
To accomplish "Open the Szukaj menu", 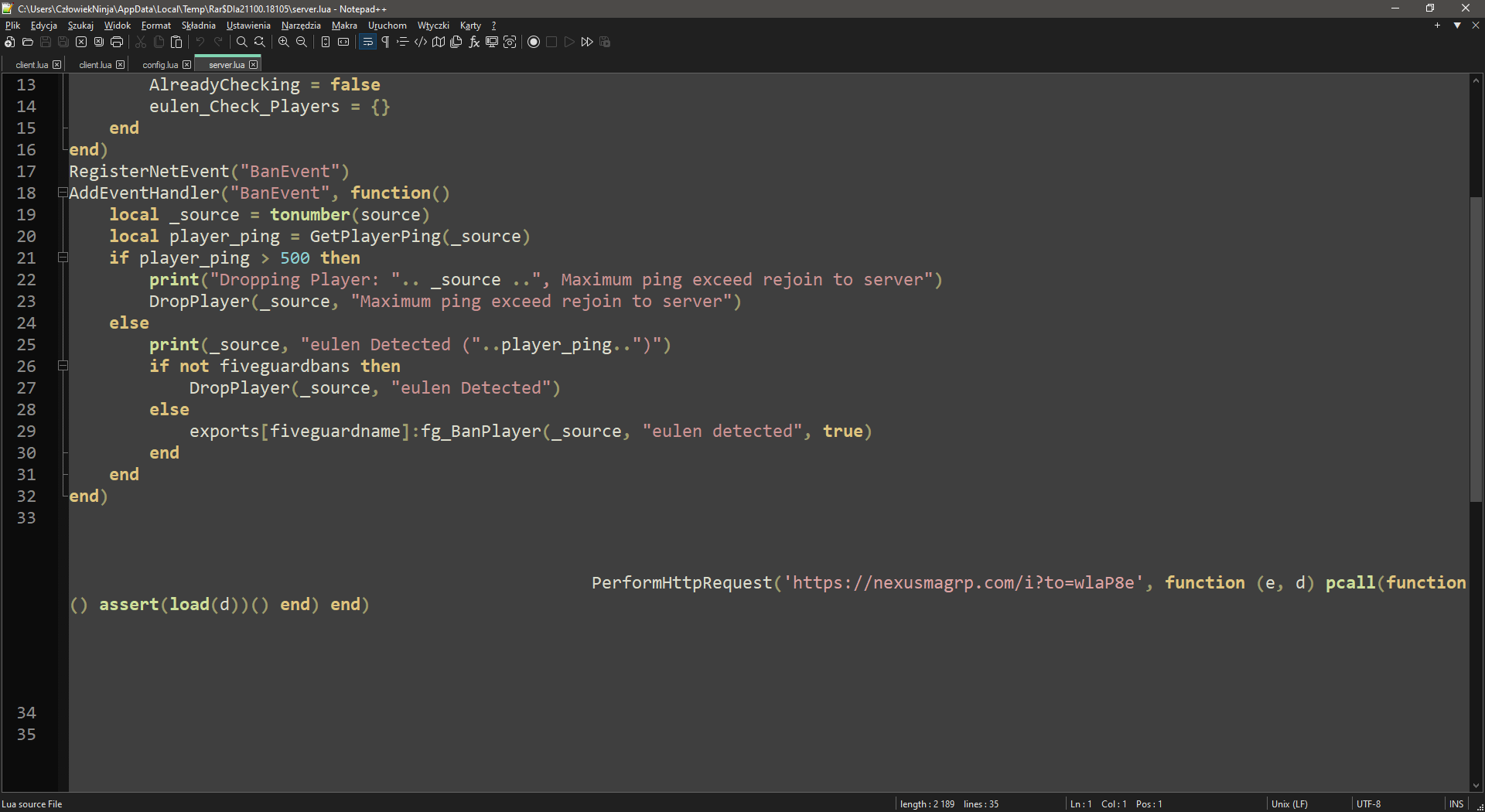I will click(80, 26).
